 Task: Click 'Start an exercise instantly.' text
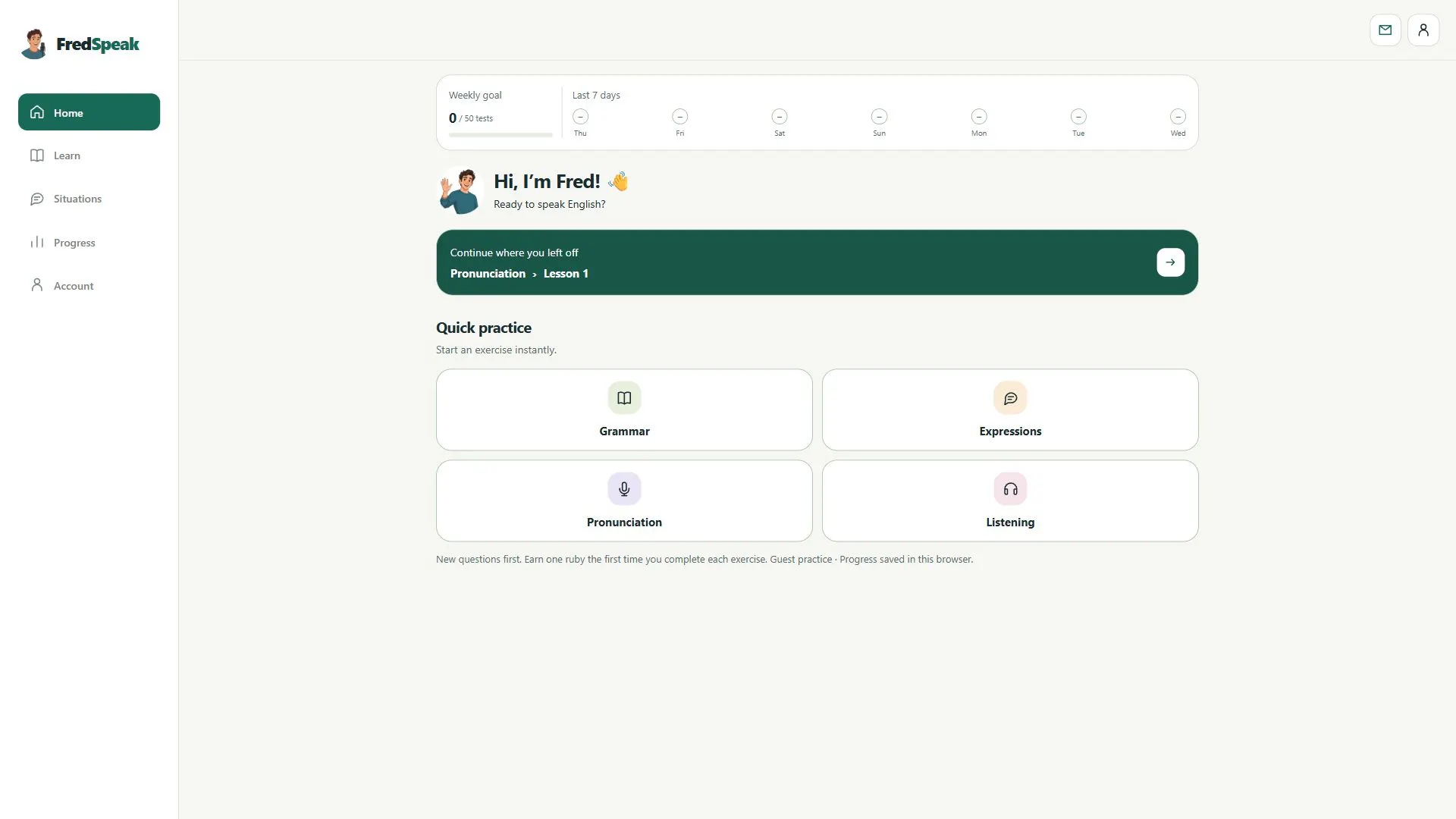pyautogui.click(x=496, y=350)
